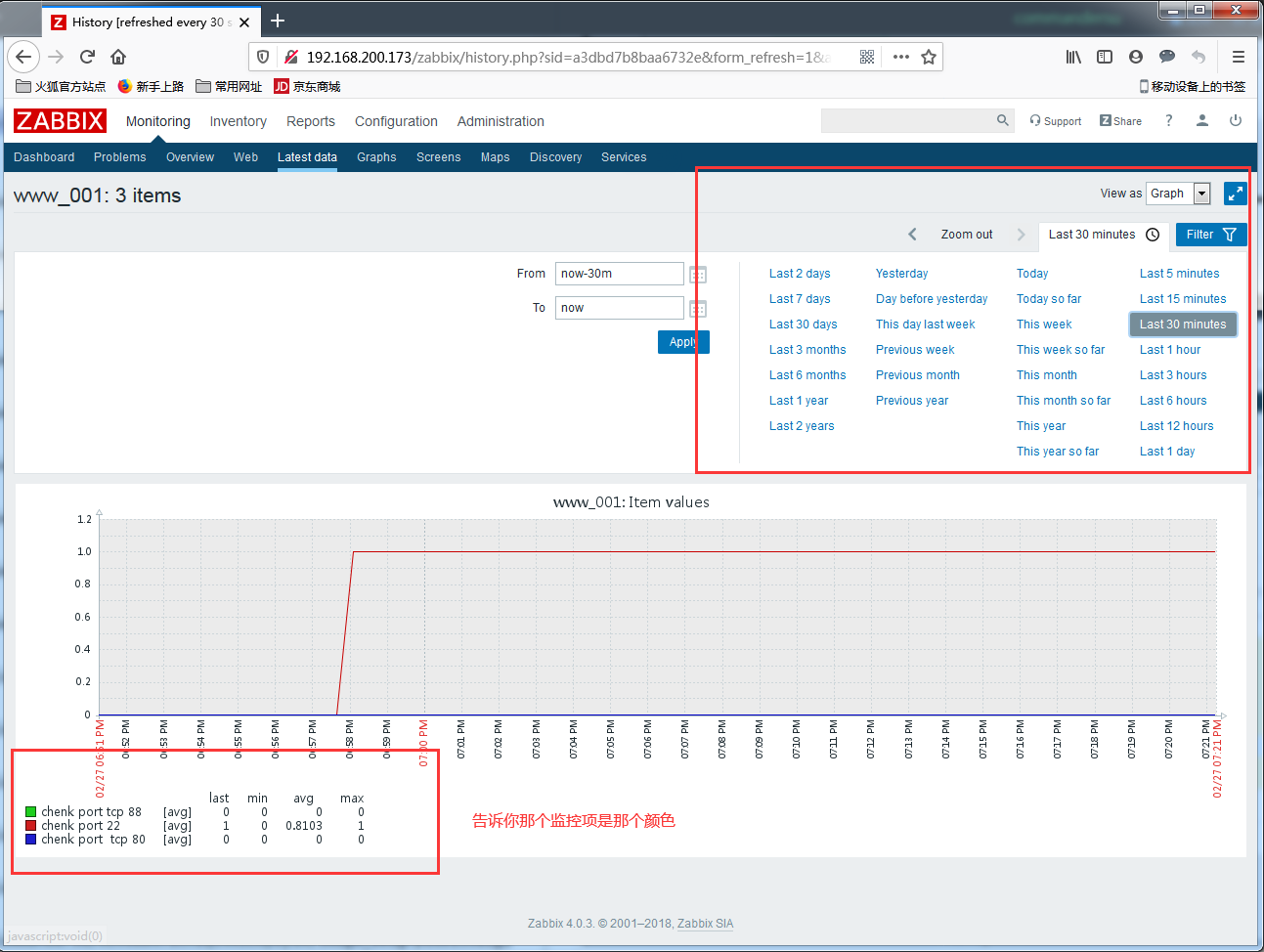Open the View as Graph dropdown

[1178, 194]
